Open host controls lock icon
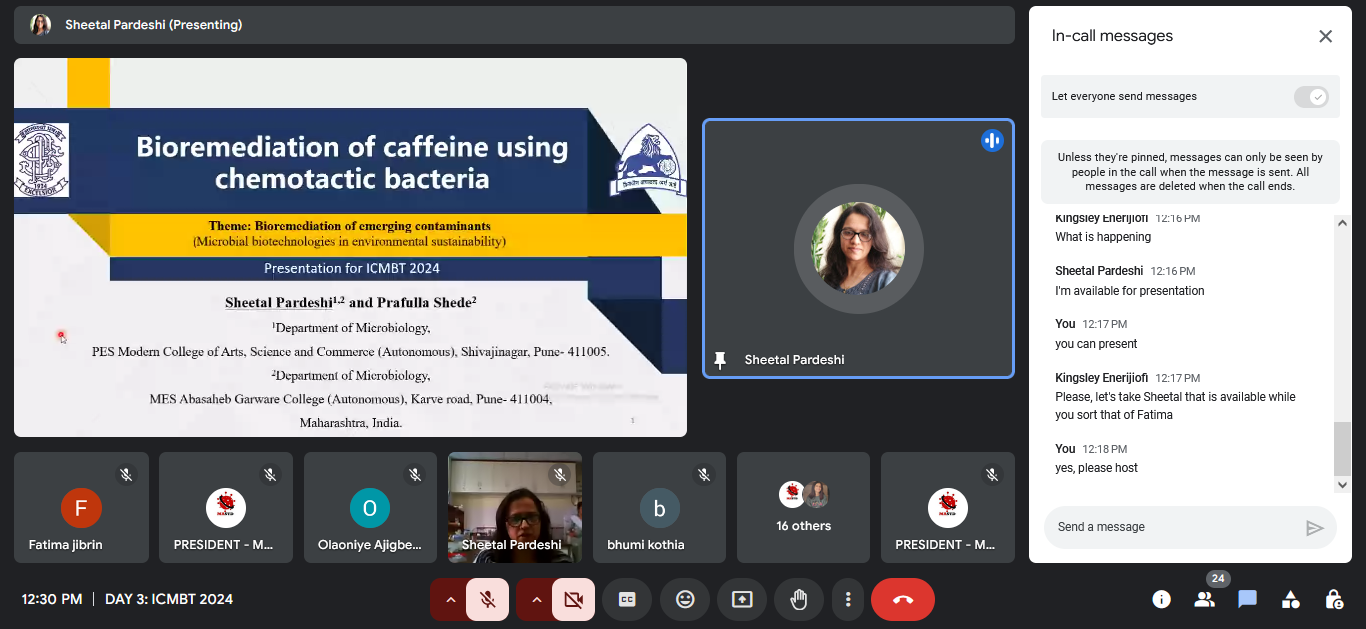 click(x=1334, y=599)
